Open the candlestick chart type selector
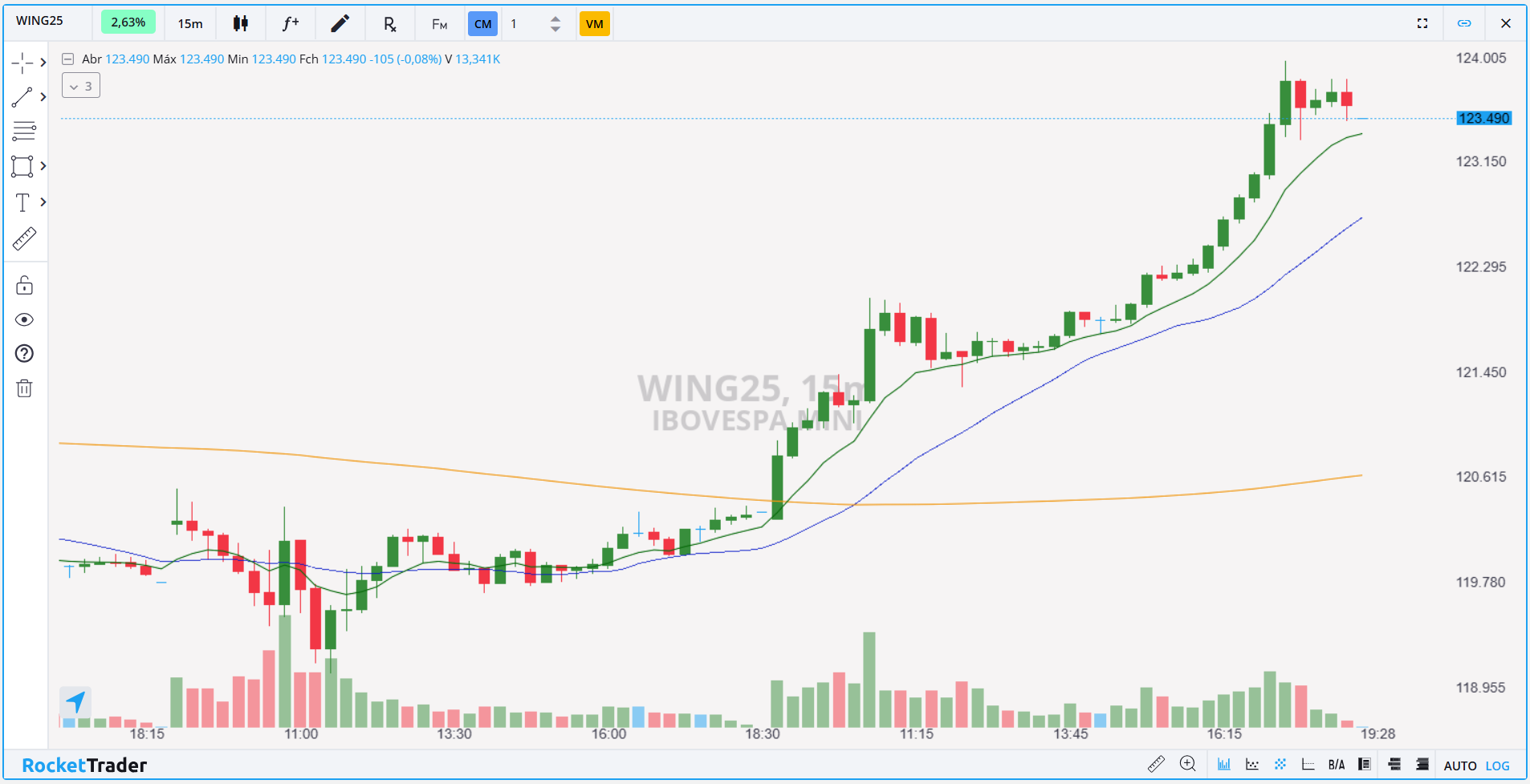 240,23
